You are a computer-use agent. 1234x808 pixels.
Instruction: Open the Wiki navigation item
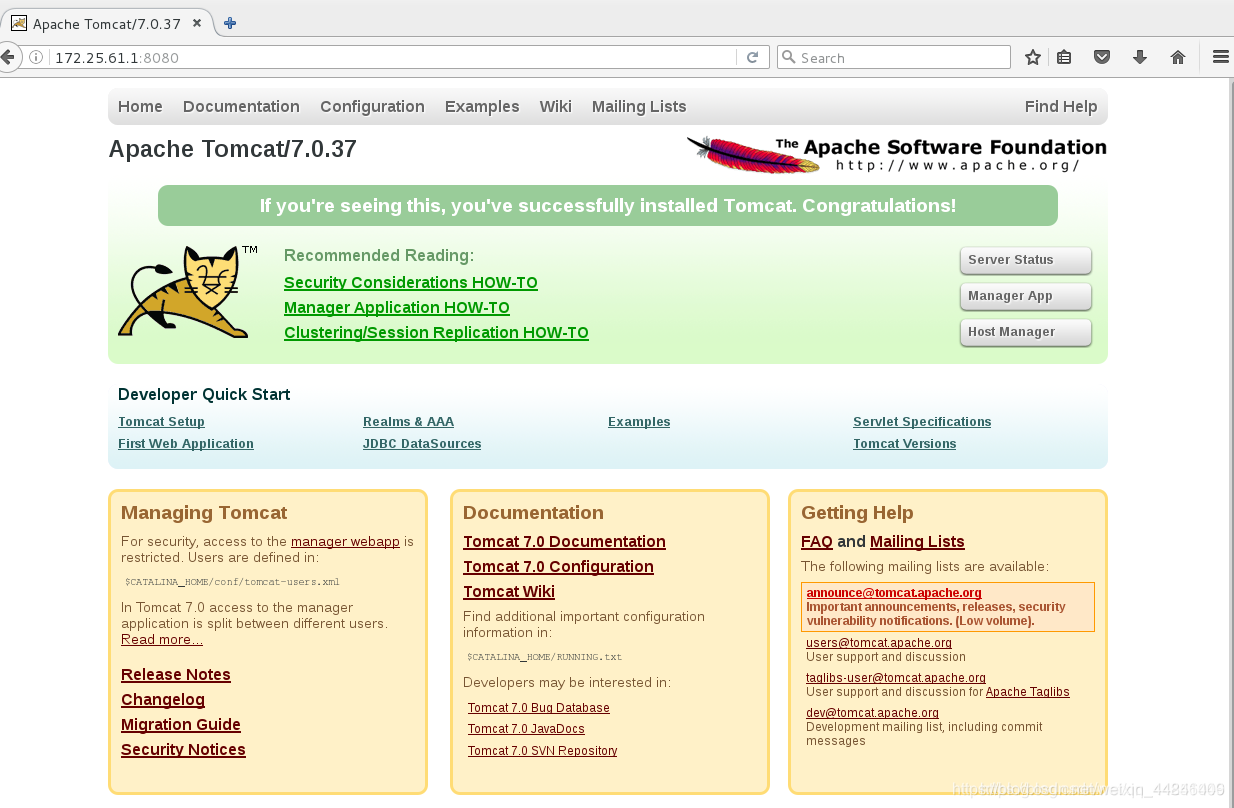555,107
